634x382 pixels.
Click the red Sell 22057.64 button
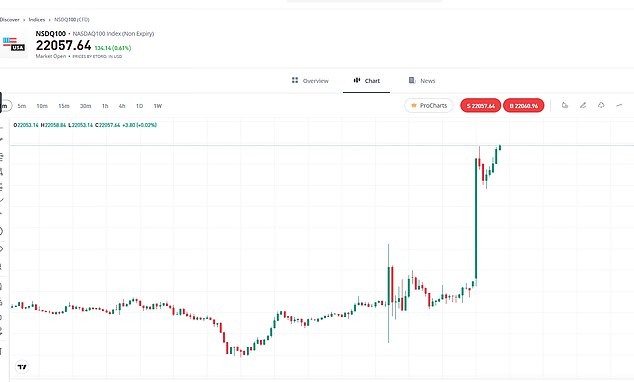pyautogui.click(x=481, y=106)
